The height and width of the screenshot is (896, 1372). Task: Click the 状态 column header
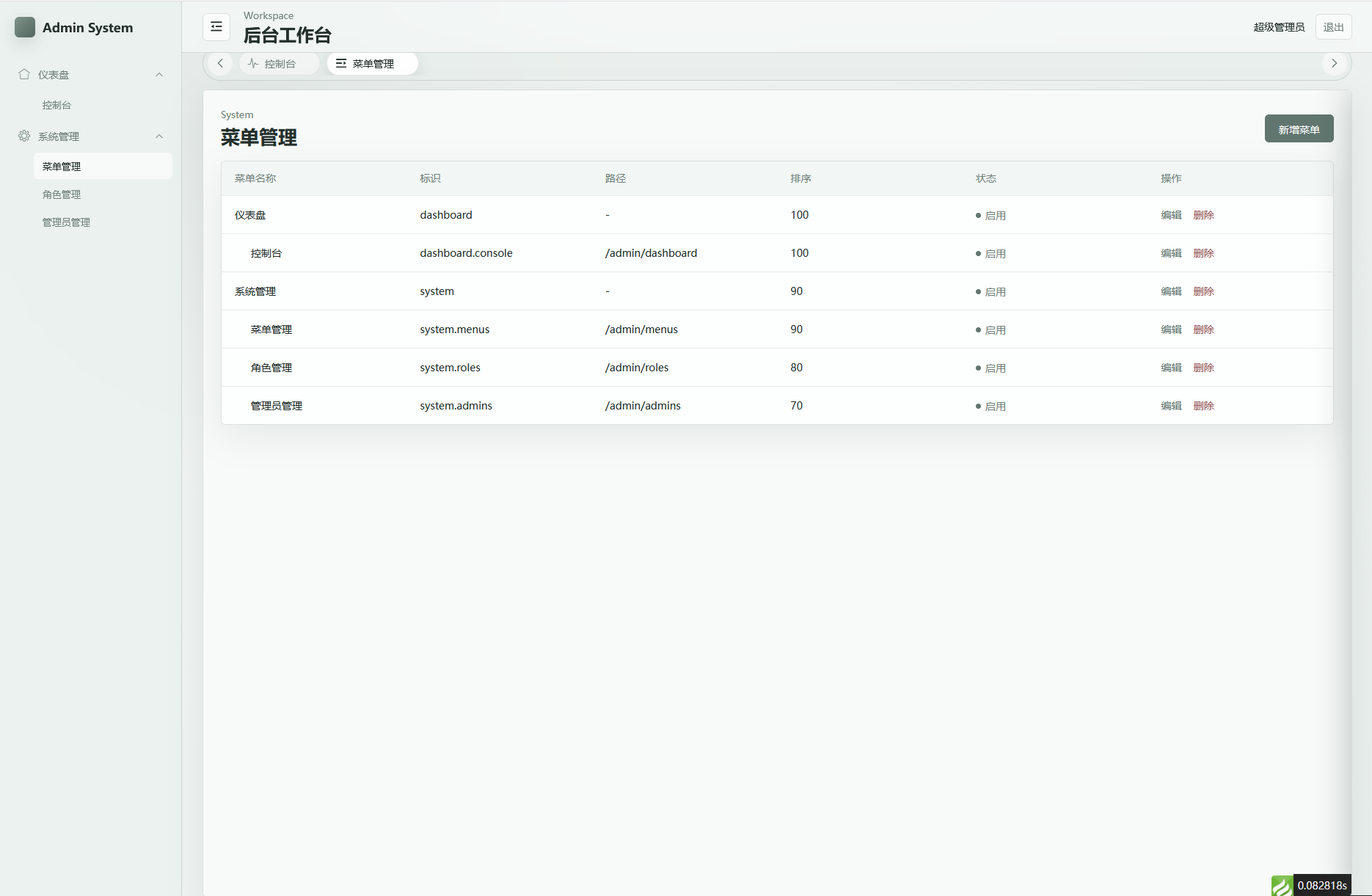tap(985, 178)
